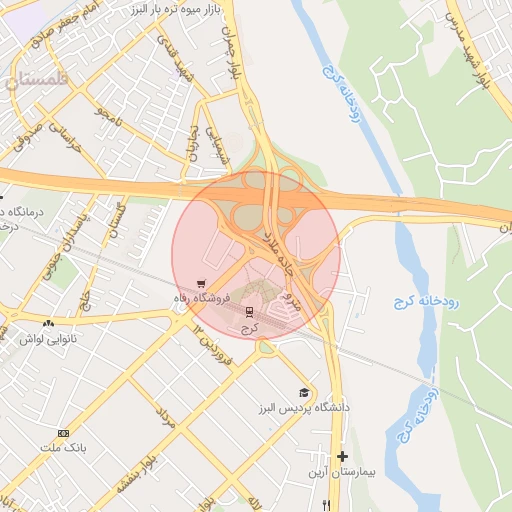Click the fork and knife restaurant icon
This screenshot has width=512, height=512.
pyautogui.click(x=327, y=505)
